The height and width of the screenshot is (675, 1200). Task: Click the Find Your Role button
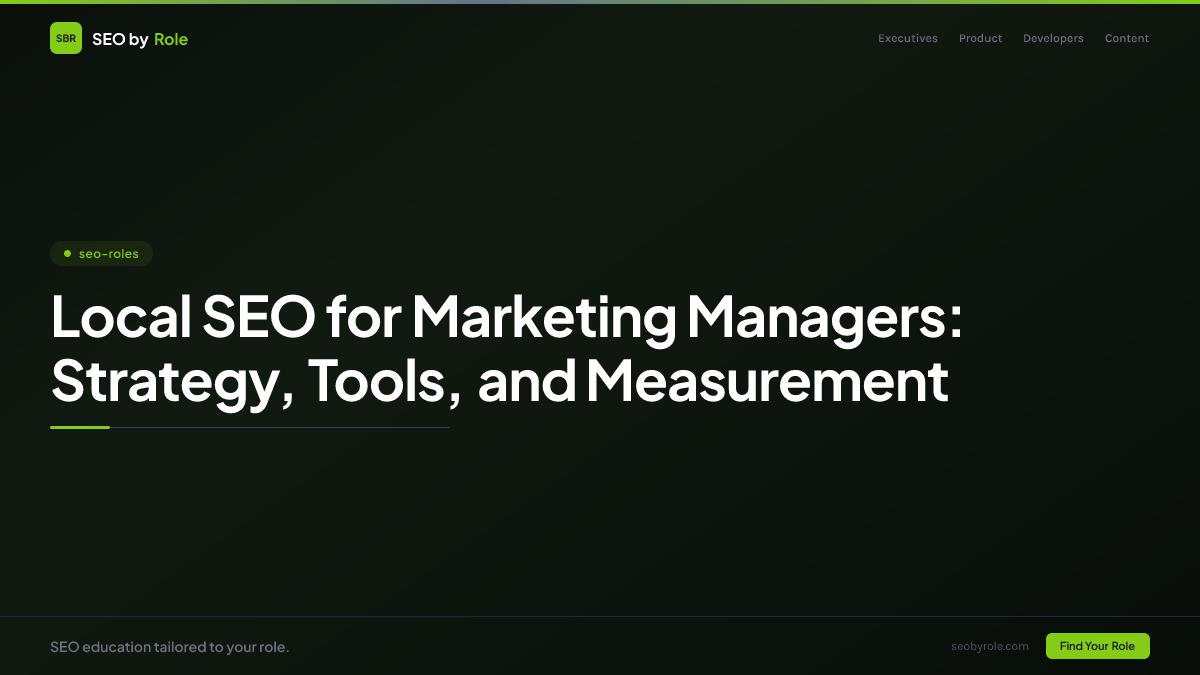(1097, 646)
